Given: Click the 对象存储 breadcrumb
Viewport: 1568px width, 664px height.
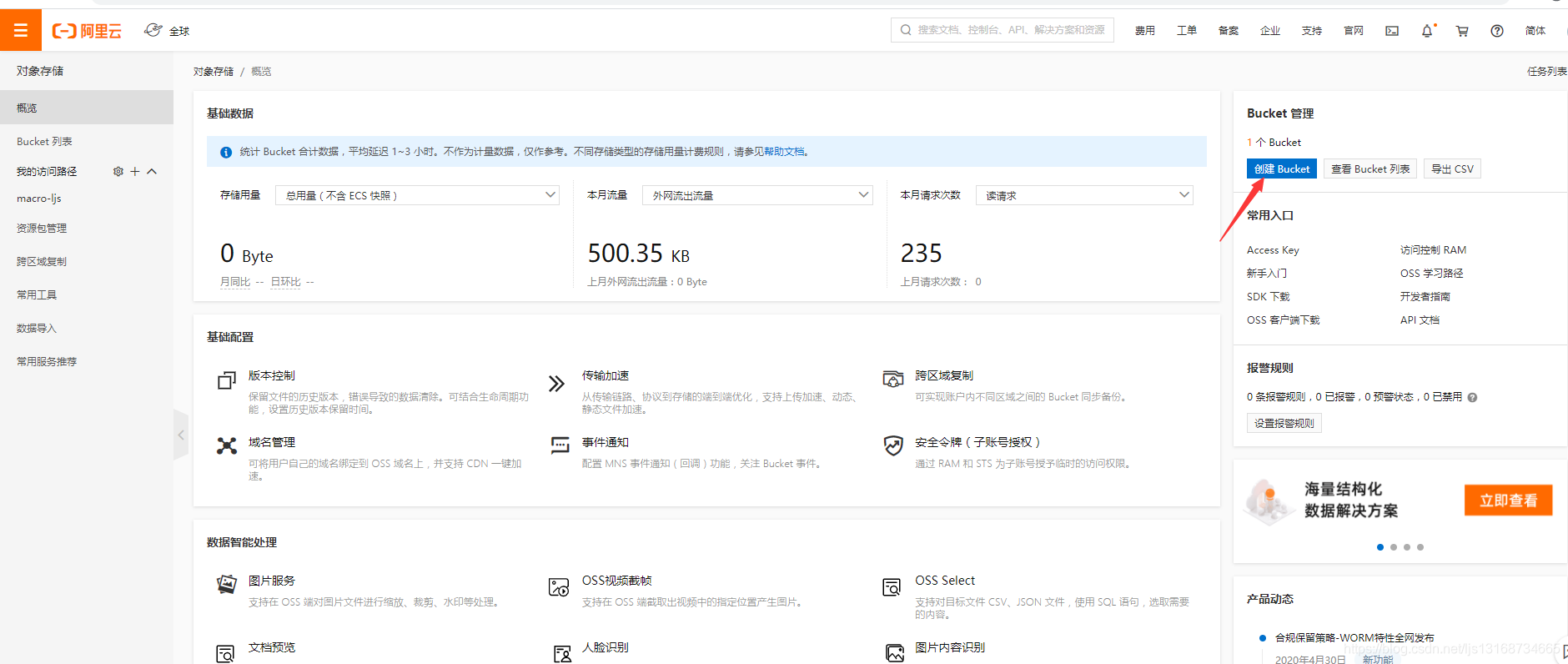Looking at the screenshot, I should pyautogui.click(x=214, y=72).
